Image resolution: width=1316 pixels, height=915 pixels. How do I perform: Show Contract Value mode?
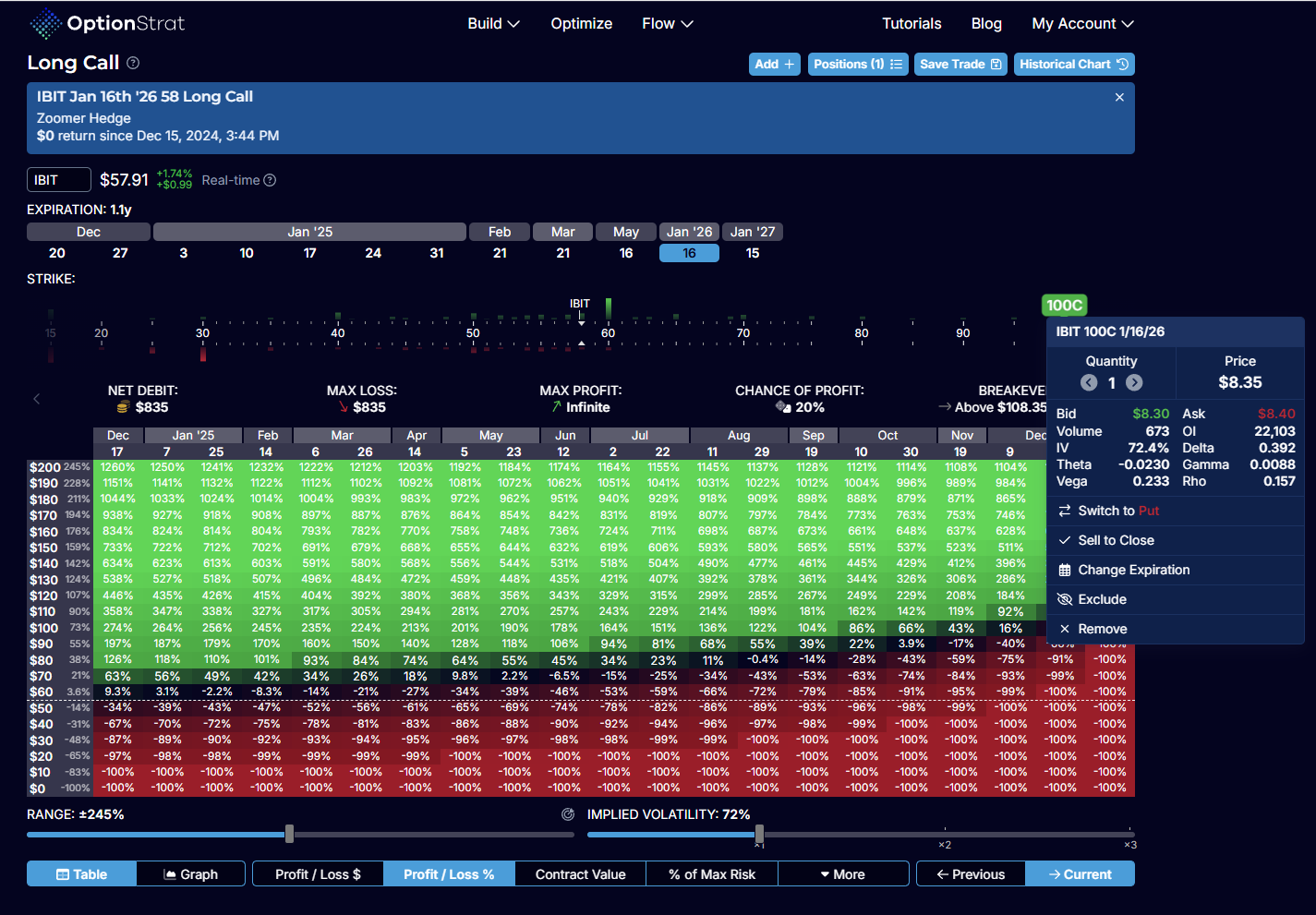point(580,874)
